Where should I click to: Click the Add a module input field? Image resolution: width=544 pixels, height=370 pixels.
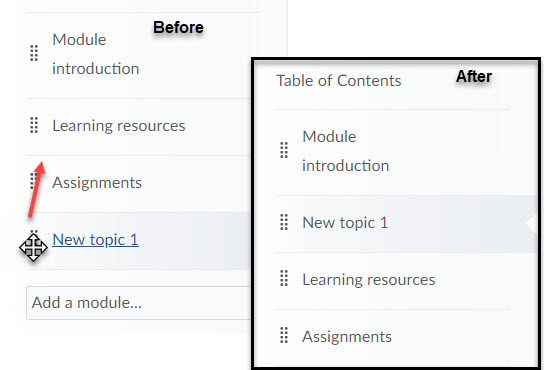pos(139,303)
